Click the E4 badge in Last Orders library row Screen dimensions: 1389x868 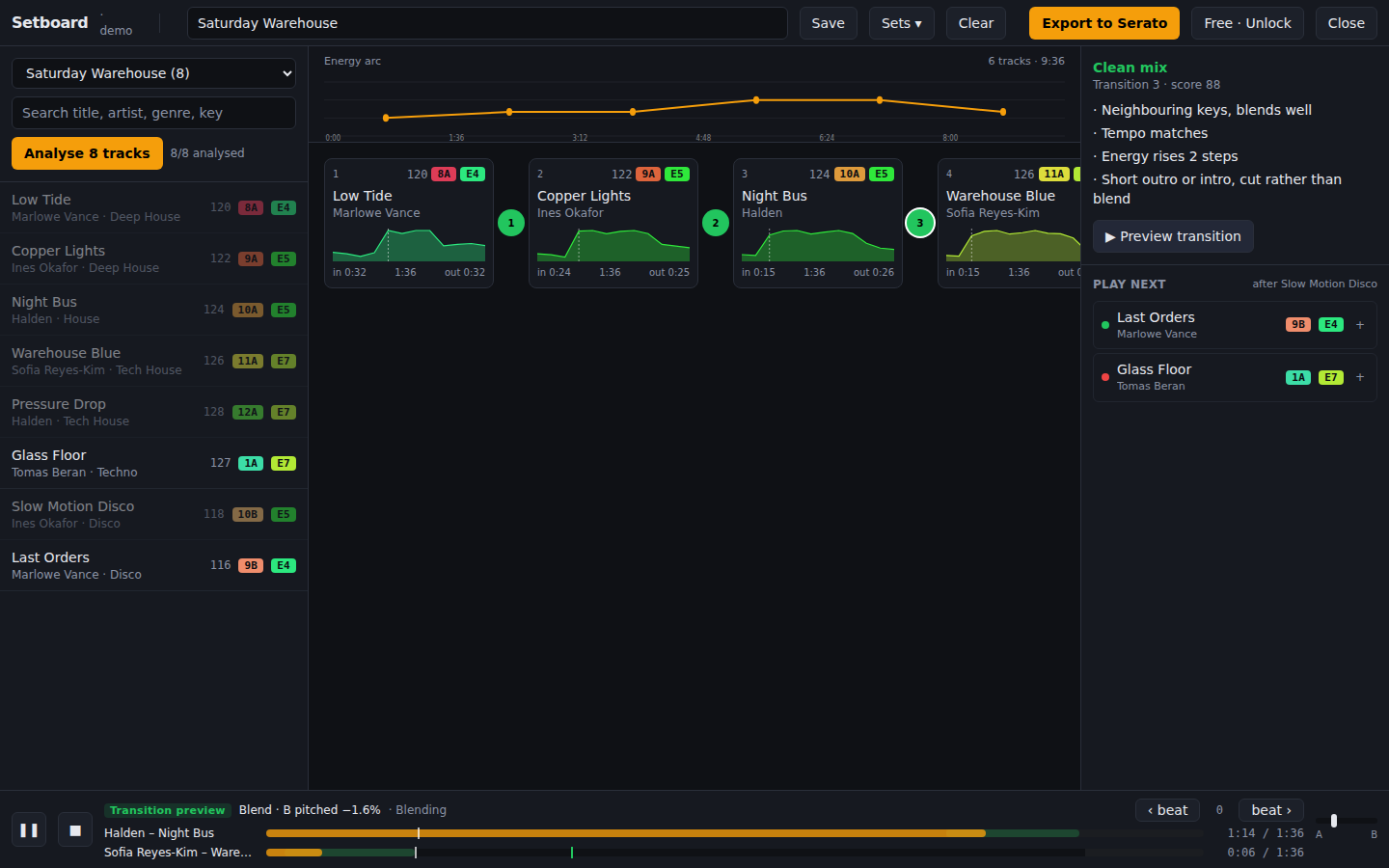[x=284, y=565]
